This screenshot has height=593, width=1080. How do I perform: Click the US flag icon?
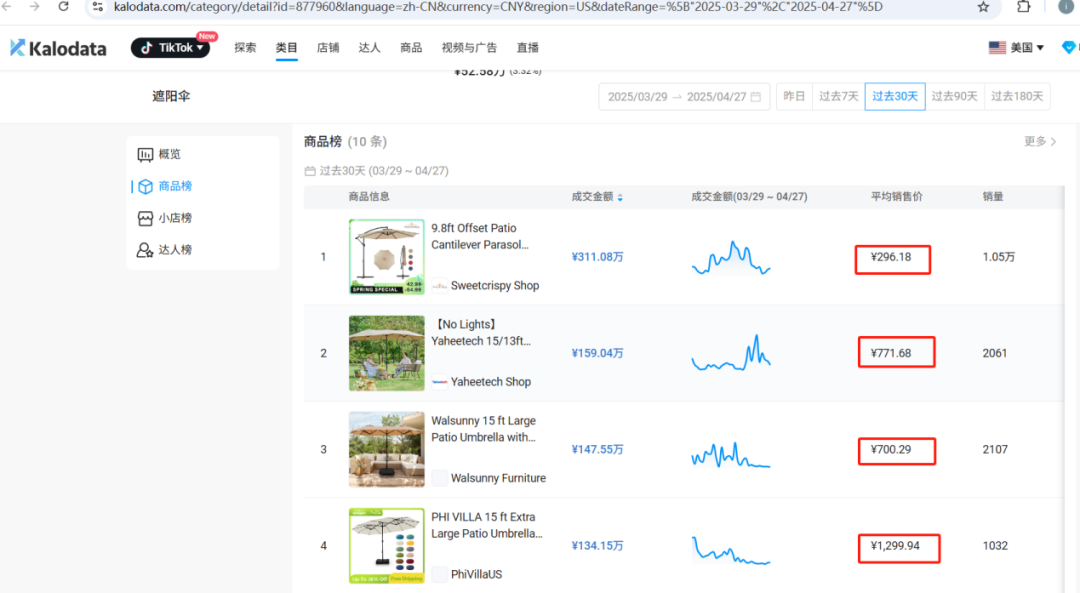coord(997,48)
